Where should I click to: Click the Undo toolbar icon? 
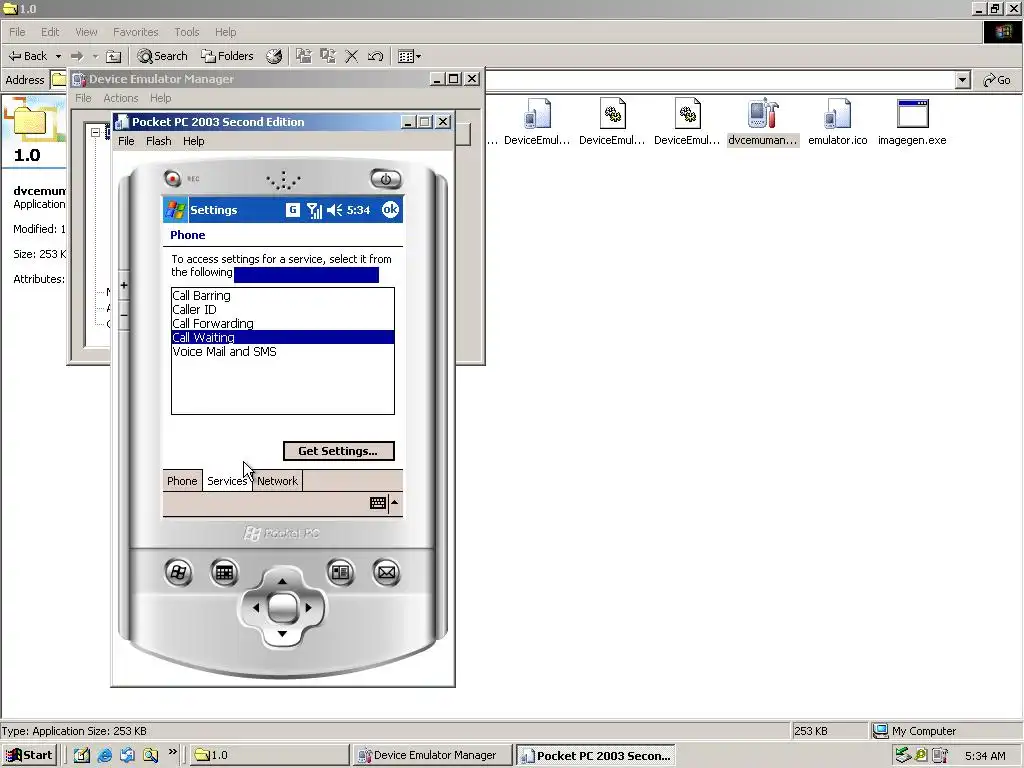pyautogui.click(x=376, y=56)
